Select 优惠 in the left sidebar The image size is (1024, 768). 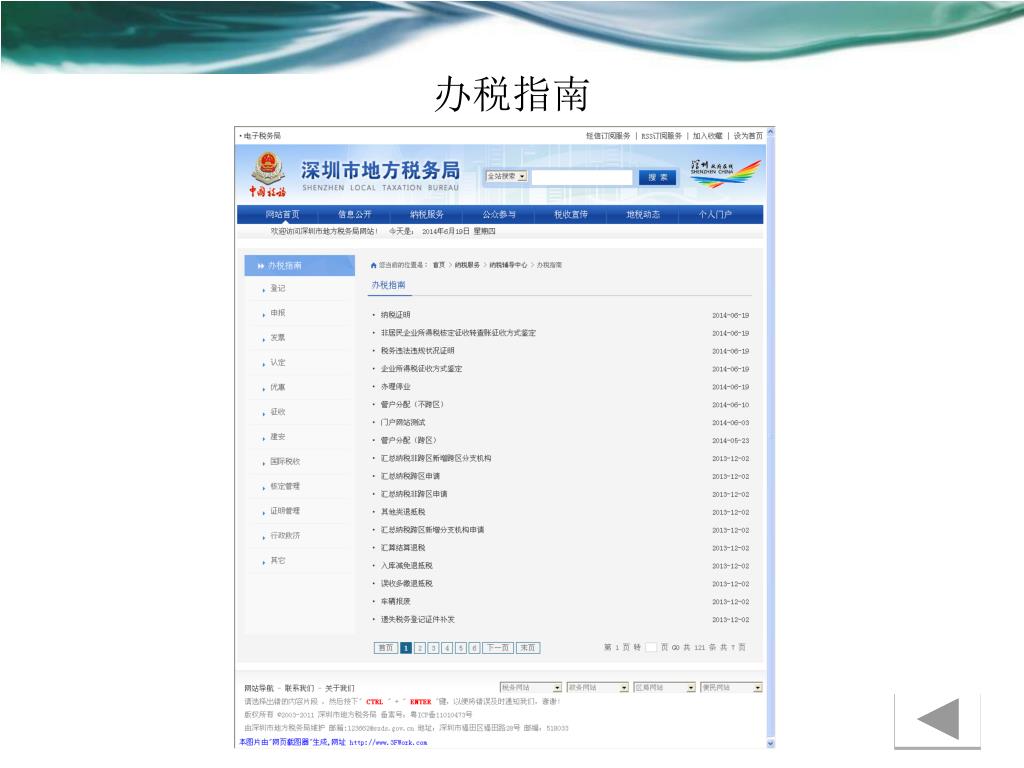click(x=278, y=387)
